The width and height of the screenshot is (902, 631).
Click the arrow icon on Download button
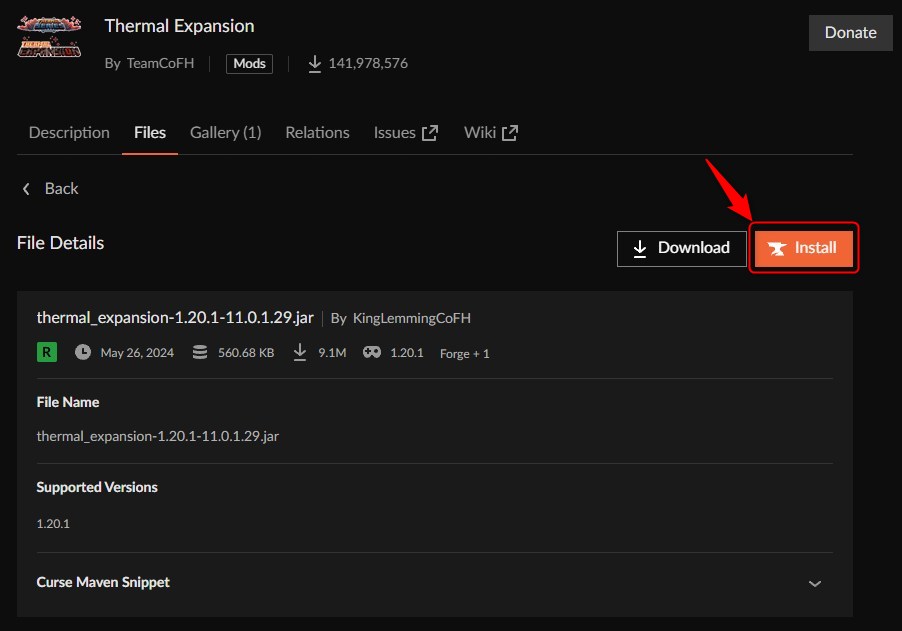(640, 248)
